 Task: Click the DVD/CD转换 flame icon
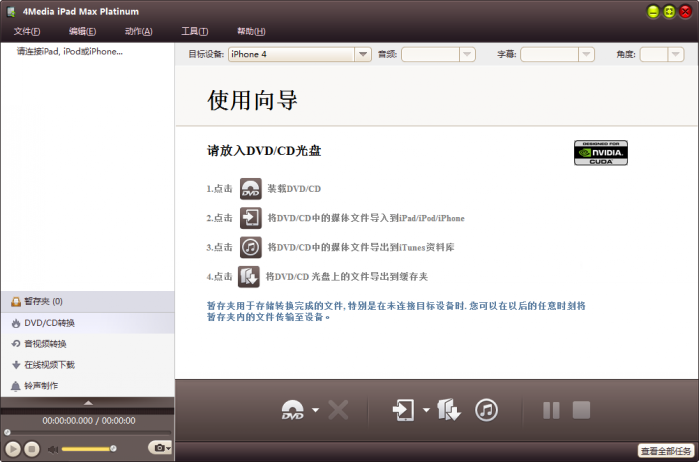click(16, 323)
